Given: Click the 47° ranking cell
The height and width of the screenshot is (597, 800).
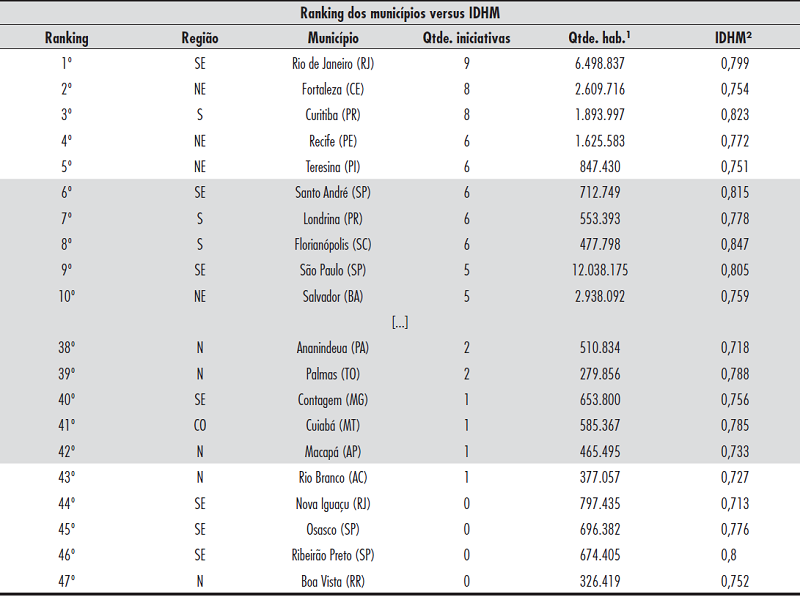Looking at the screenshot, I should click(67, 580).
